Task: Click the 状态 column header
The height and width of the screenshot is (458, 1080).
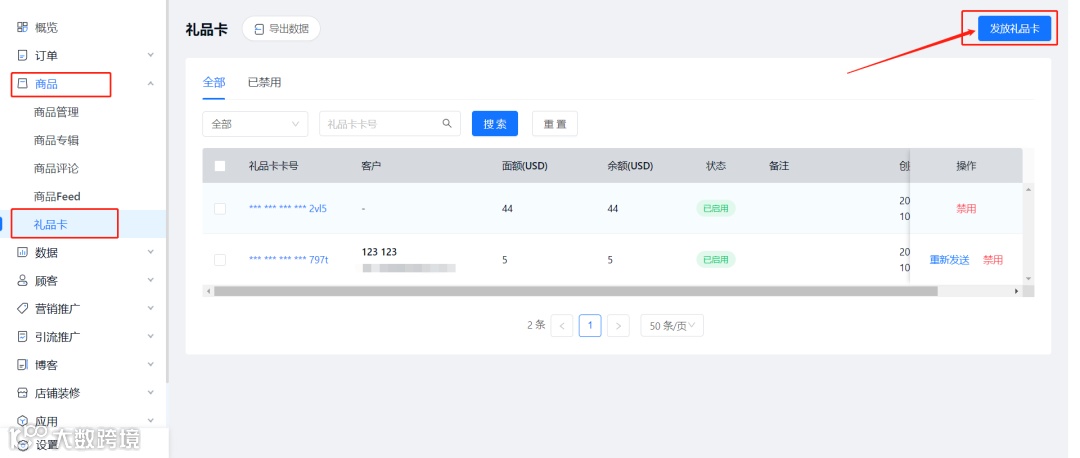Action: pos(716,166)
